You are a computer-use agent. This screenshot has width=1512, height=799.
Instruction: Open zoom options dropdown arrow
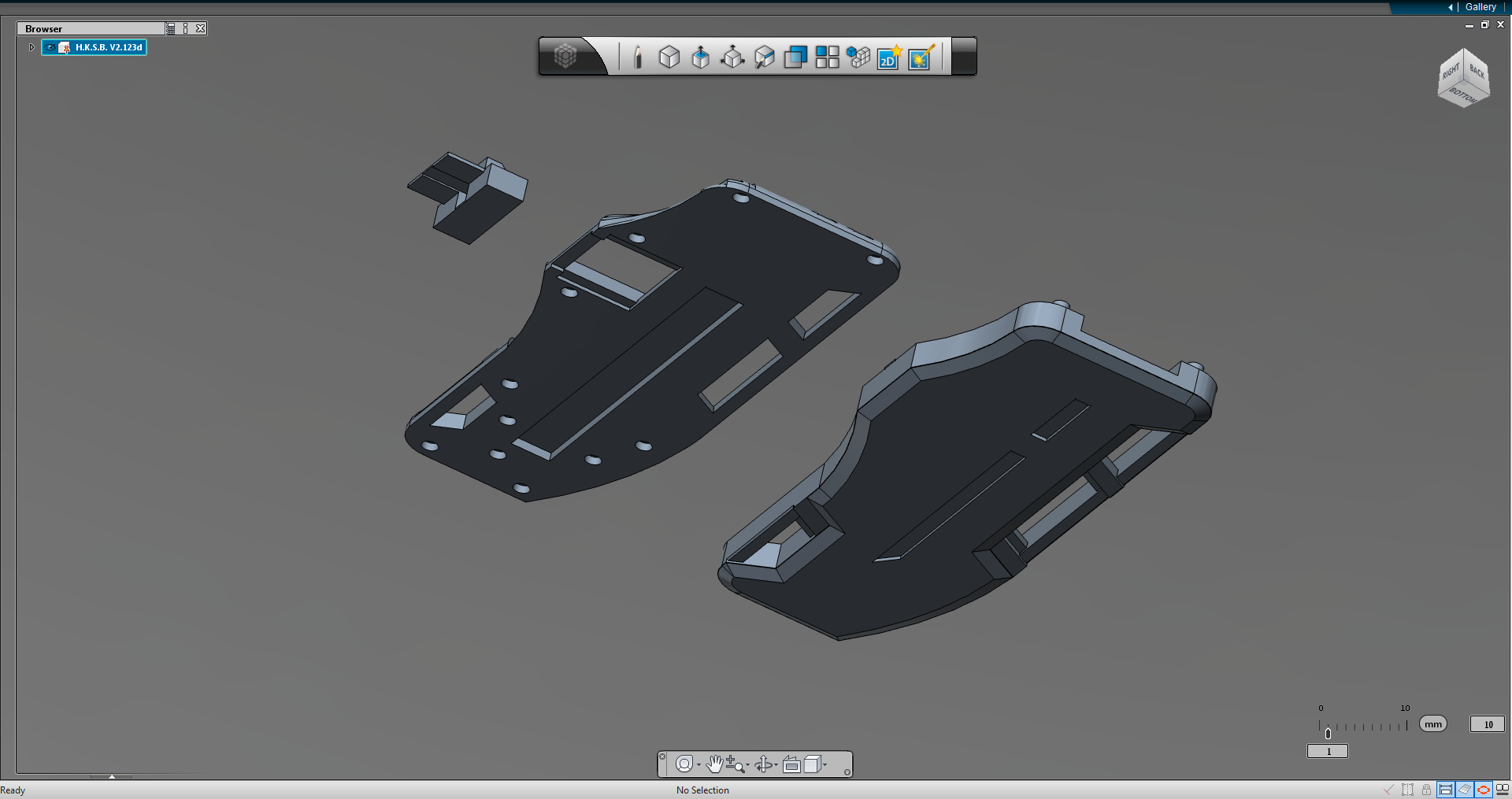point(747,764)
